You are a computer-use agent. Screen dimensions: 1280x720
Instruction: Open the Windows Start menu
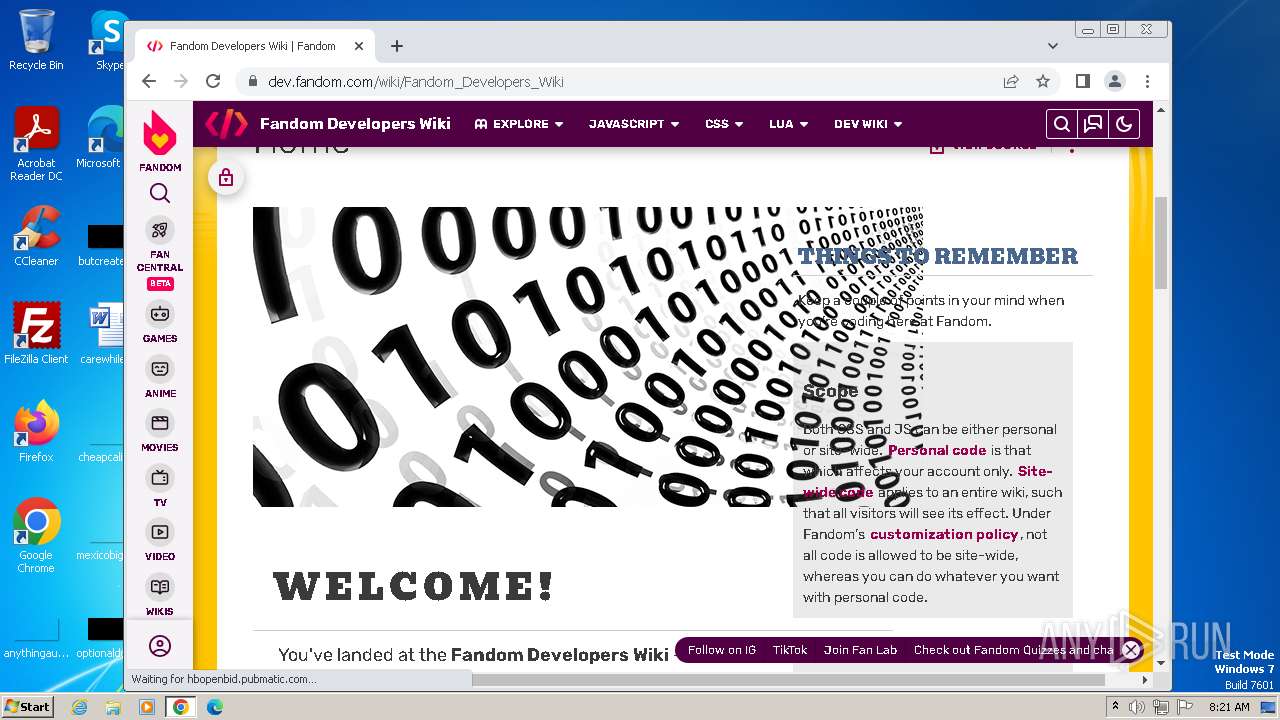(28, 706)
